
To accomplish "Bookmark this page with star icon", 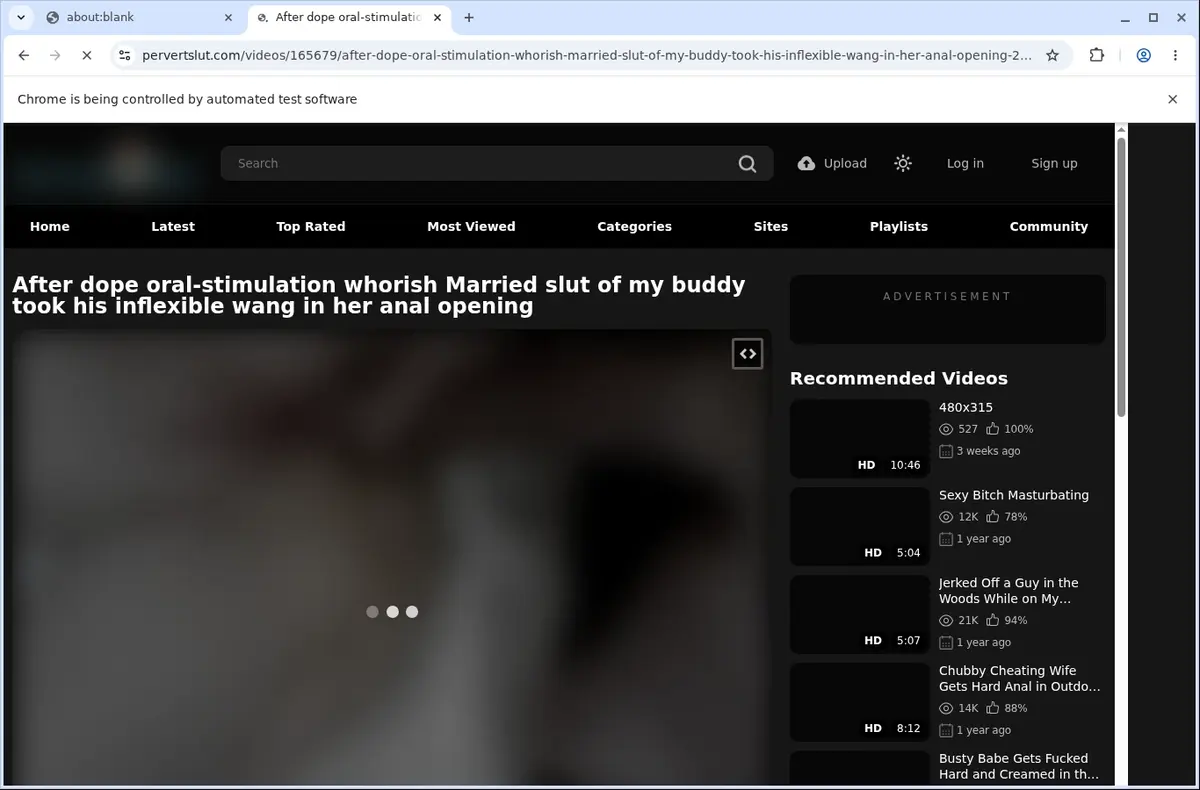I will [x=1052, y=56].
